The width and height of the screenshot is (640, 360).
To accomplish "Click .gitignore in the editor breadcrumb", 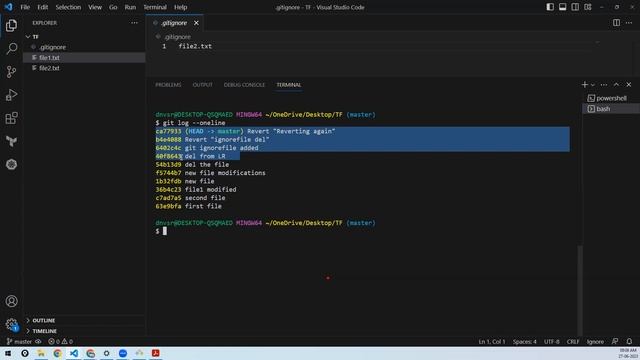I will [178, 37].
